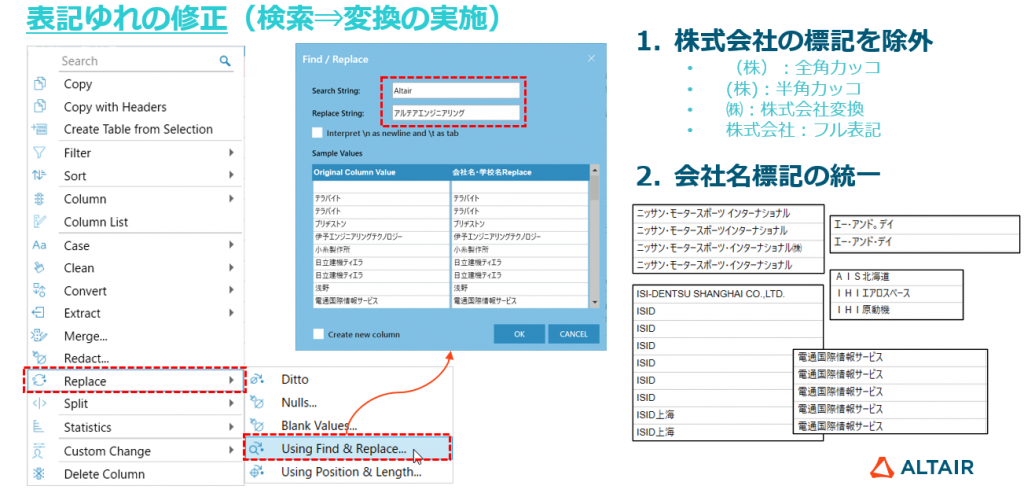This screenshot has height=493, width=1024.
Task: Enable 'Interpret \n as newline' checkbox
Action: coord(317,133)
